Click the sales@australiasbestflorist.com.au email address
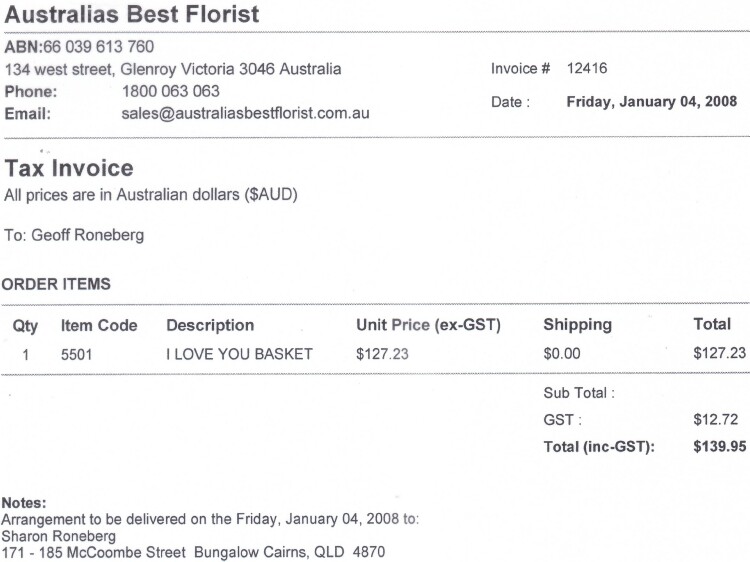Screen dimensions: 750x562 (245, 113)
